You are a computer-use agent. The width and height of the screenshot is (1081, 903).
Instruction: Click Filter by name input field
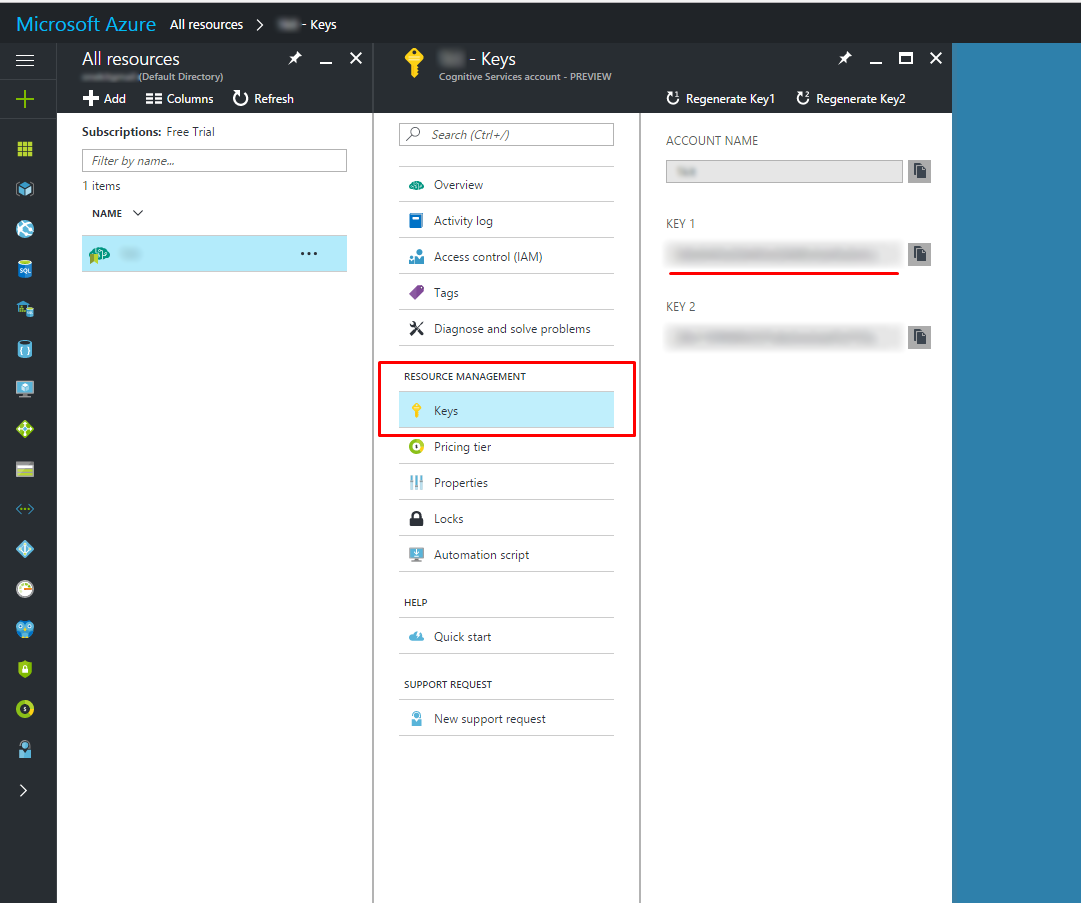tap(214, 161)
